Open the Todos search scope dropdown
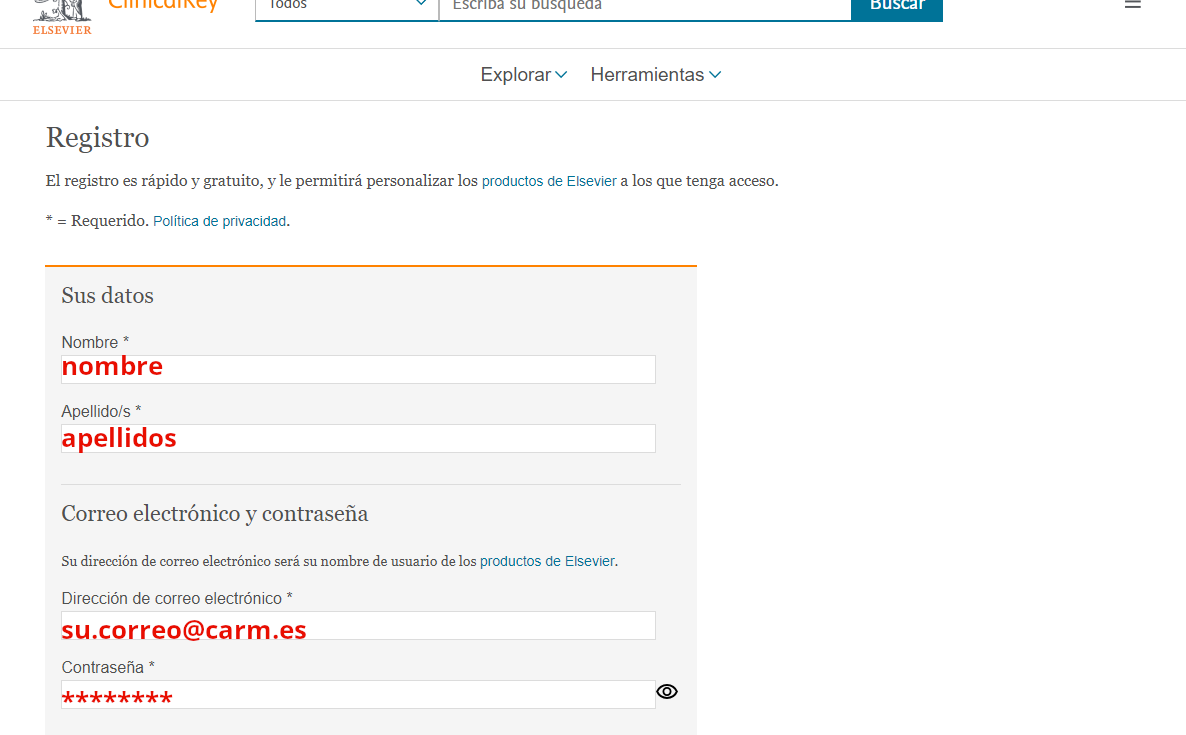The image size is (1186, 735). [x=346, y=6]
